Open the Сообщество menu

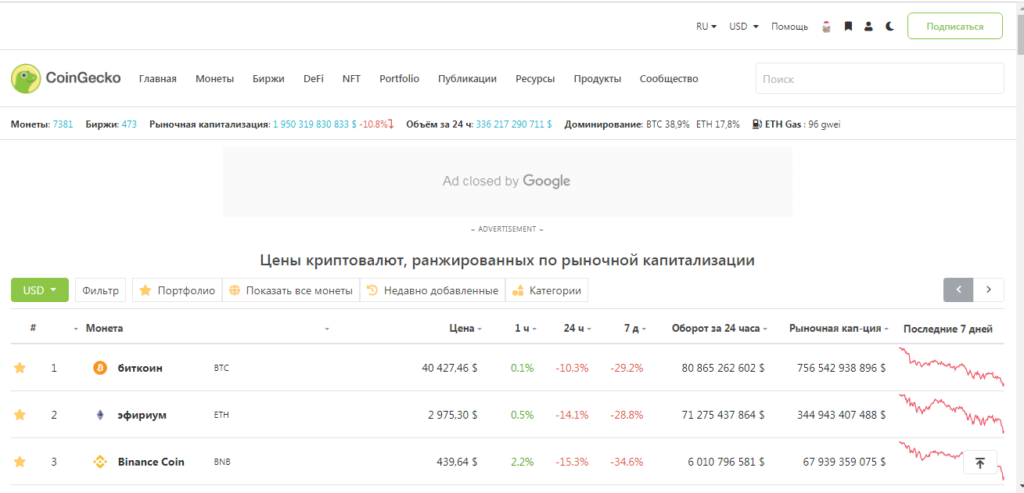point(669,79)
